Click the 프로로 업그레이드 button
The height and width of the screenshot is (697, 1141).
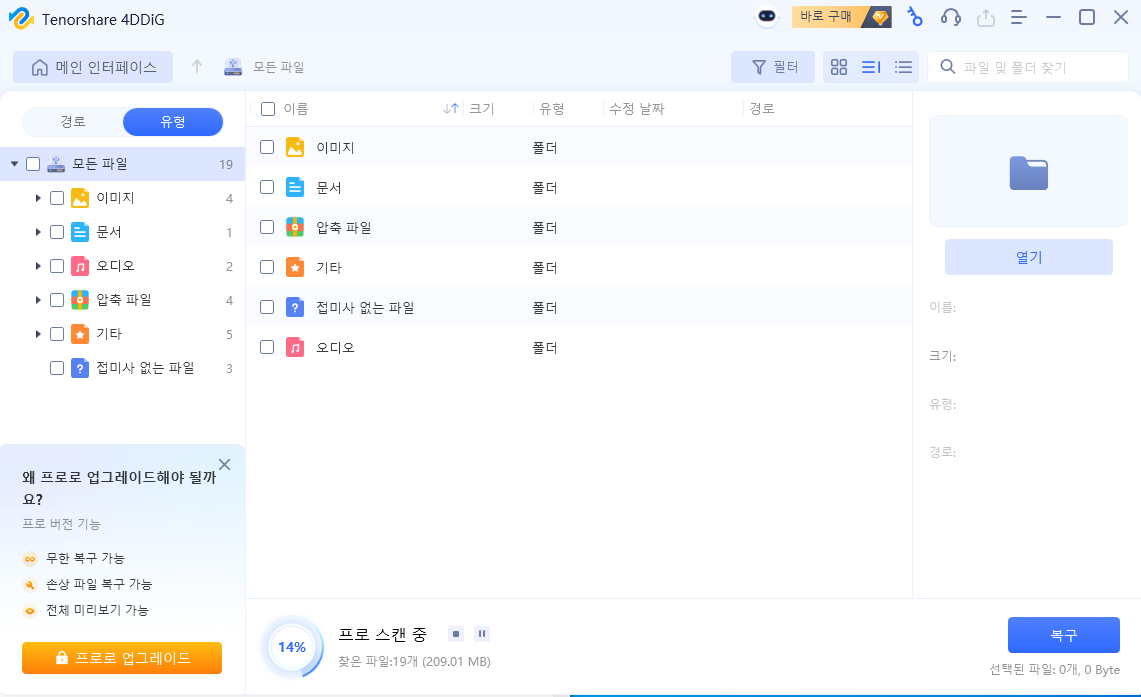122,658
